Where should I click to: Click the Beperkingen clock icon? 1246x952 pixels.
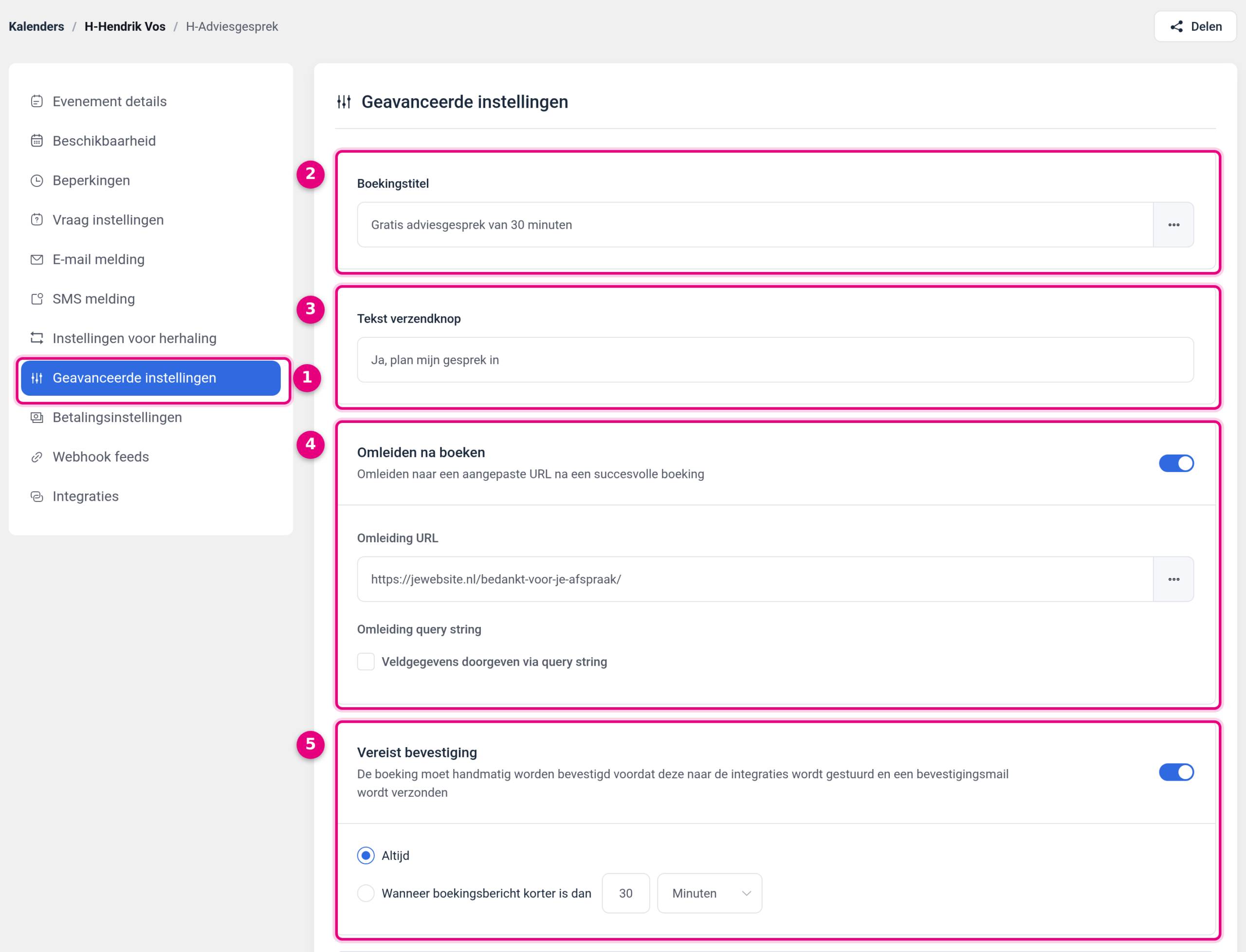point(37,181)
